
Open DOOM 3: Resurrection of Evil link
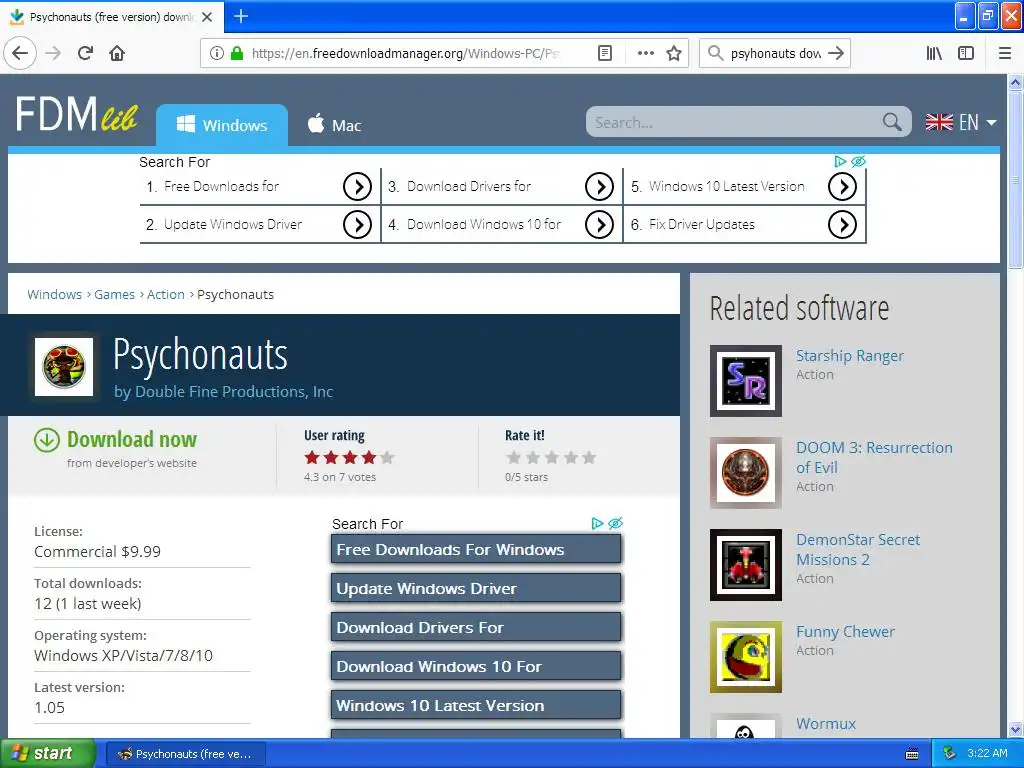click(874, 457)
